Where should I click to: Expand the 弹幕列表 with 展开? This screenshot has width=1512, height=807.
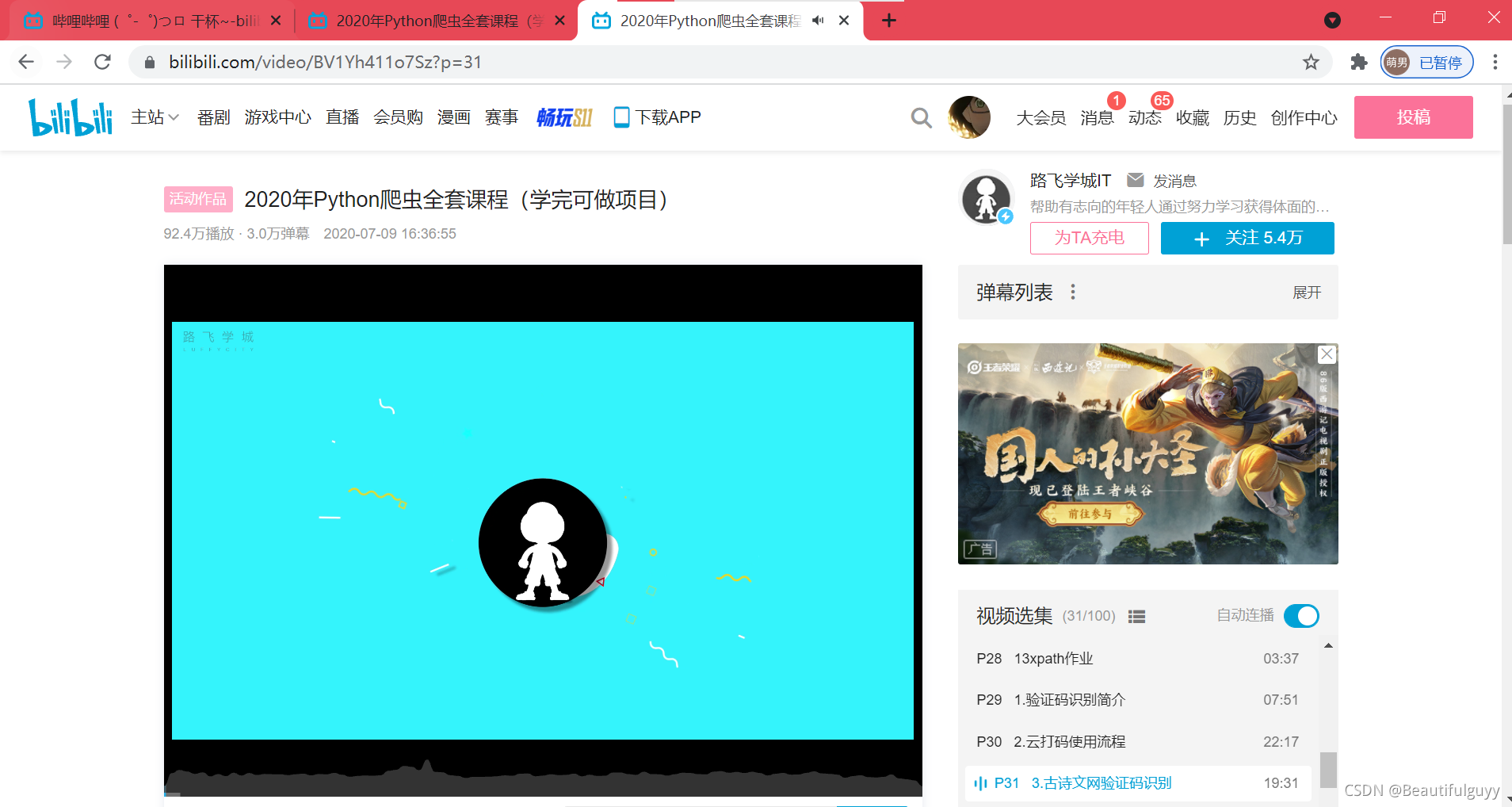pyautogui.click(x=1306, y=292)
